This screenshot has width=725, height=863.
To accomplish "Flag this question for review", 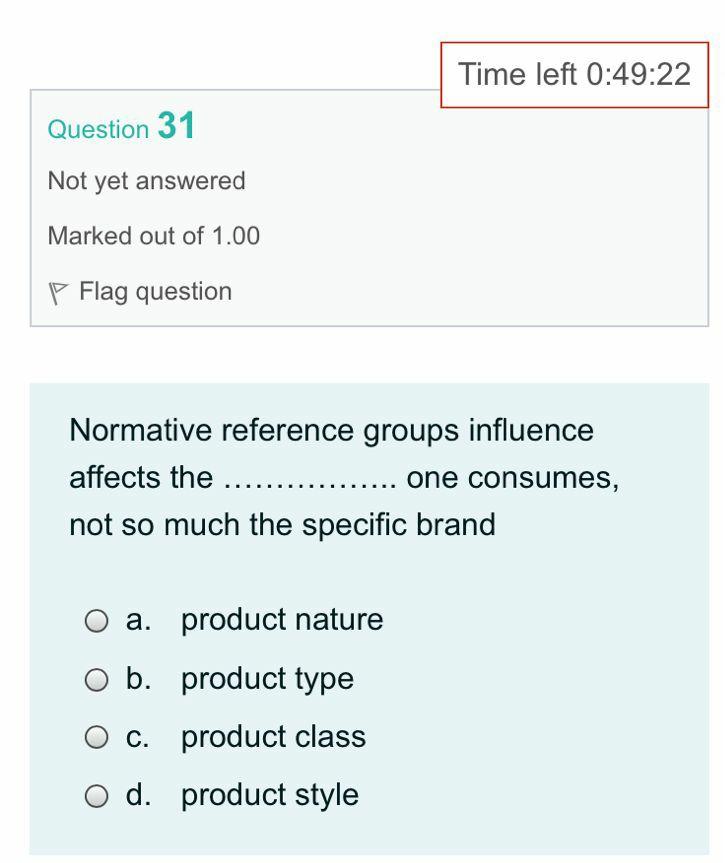I will click(x=150, y=291).
